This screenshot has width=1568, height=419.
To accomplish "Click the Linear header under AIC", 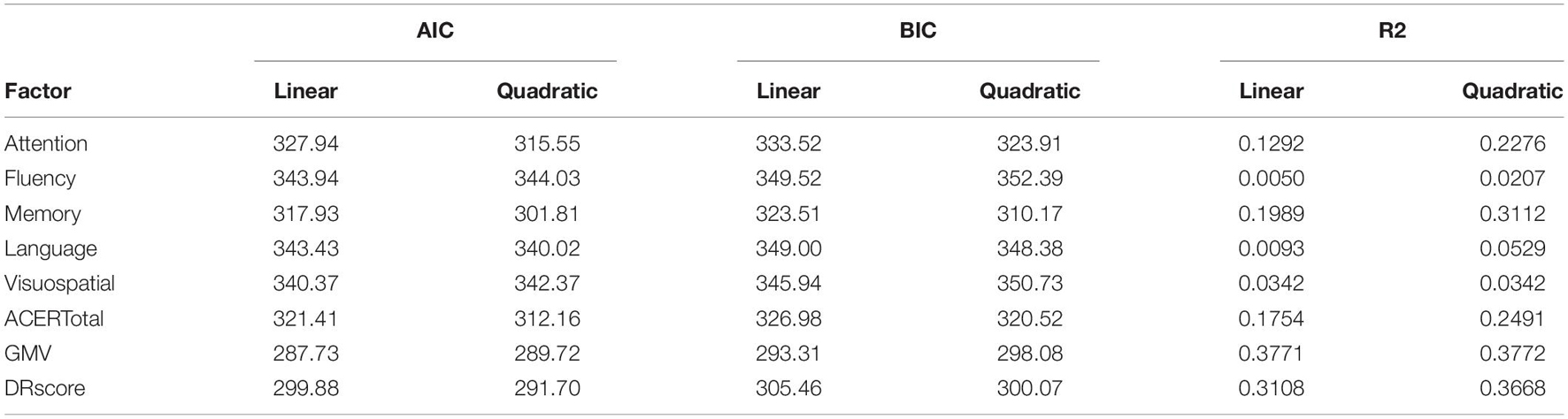I will point(305,91).
